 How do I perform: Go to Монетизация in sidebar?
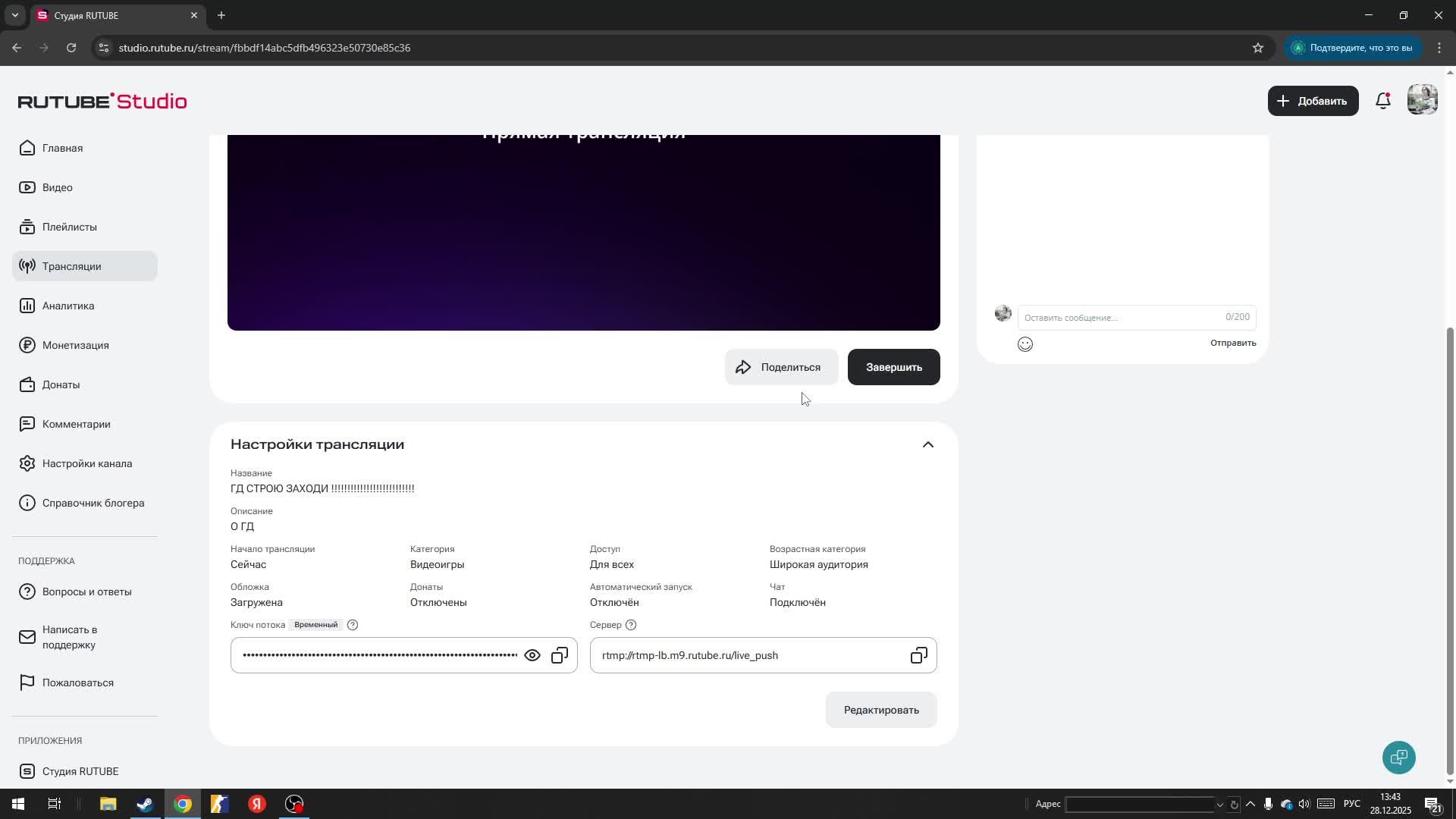point(75,345)
